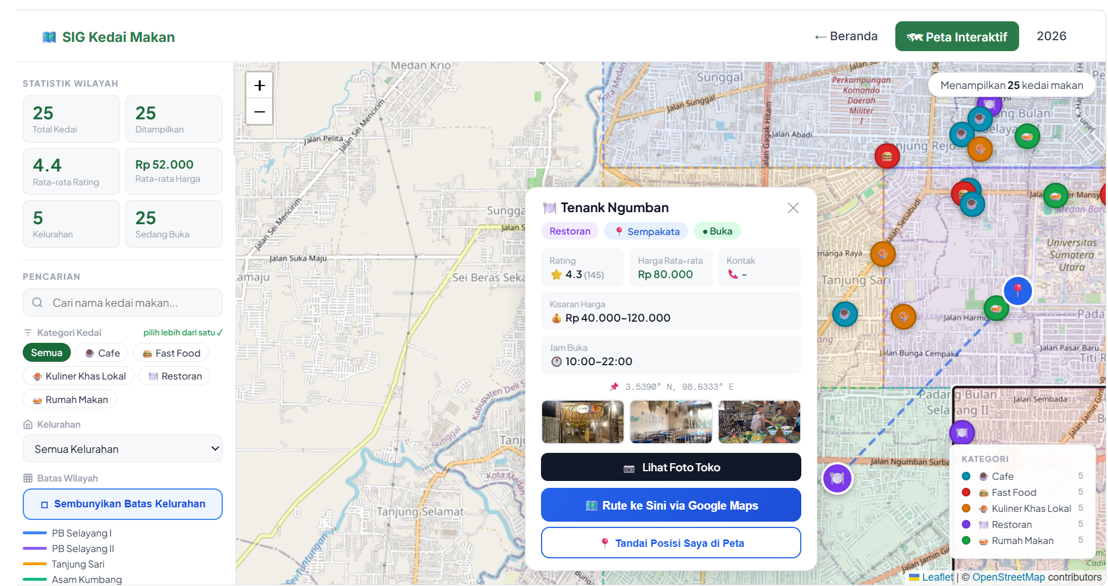Click the plate icon beside Tenank Ngumban title
This screenshot has height=586, width=1108.
[x=549, y=208]
